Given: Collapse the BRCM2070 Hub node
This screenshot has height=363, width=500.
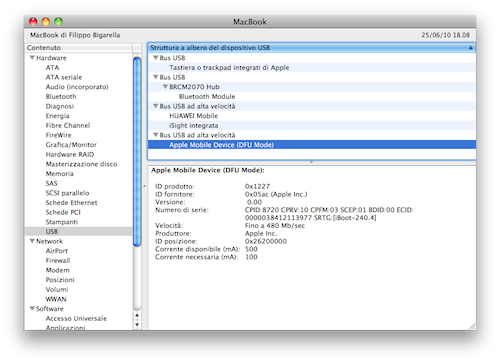Looking at the screenshot, I should point(165,87).
